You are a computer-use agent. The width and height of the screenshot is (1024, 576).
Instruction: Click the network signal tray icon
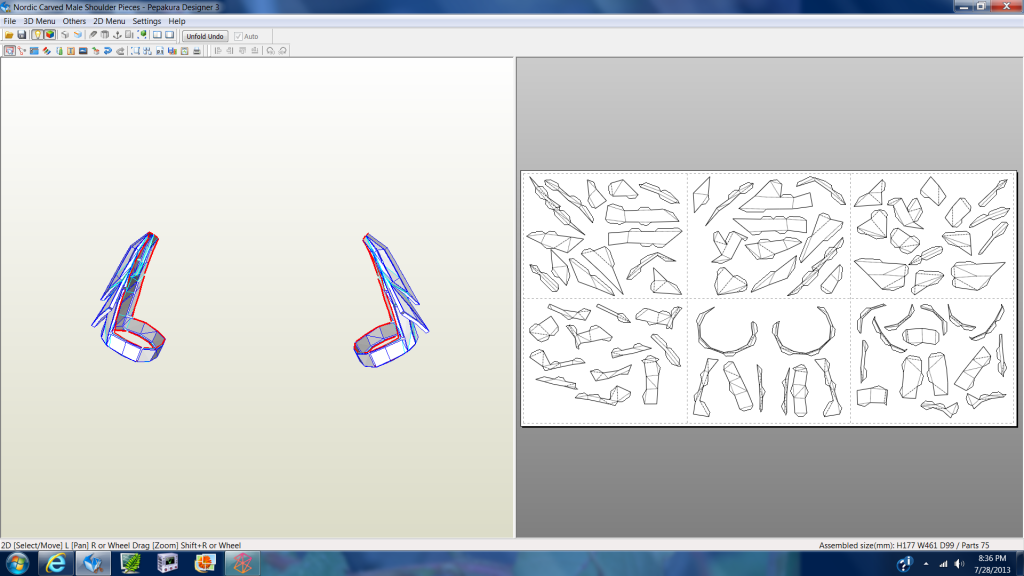point(943,564)
